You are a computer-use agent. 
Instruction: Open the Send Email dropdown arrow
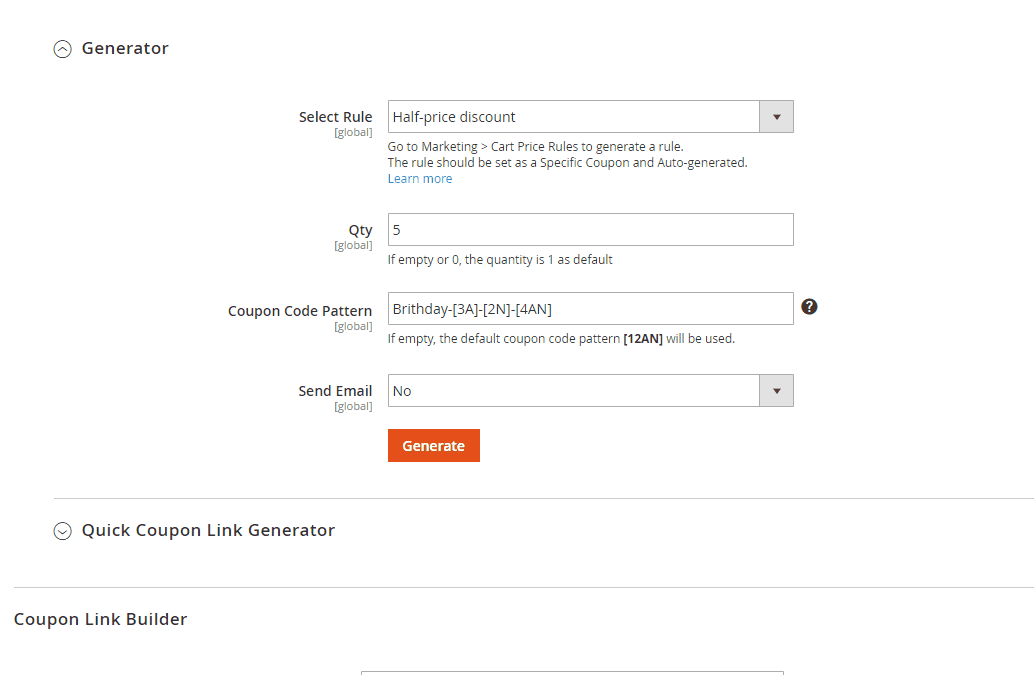(x=776, y=391)
